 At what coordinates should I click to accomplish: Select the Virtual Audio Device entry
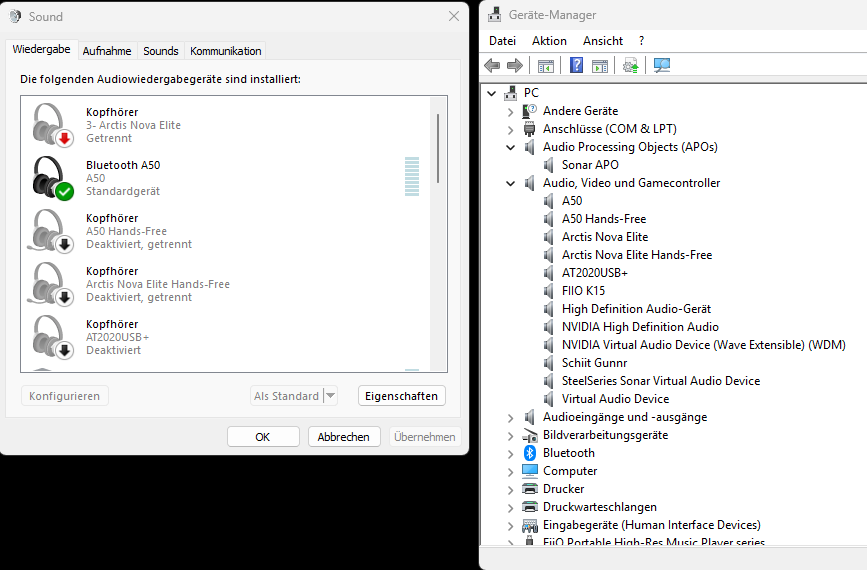pyautogui.click(x=615, y=399)
